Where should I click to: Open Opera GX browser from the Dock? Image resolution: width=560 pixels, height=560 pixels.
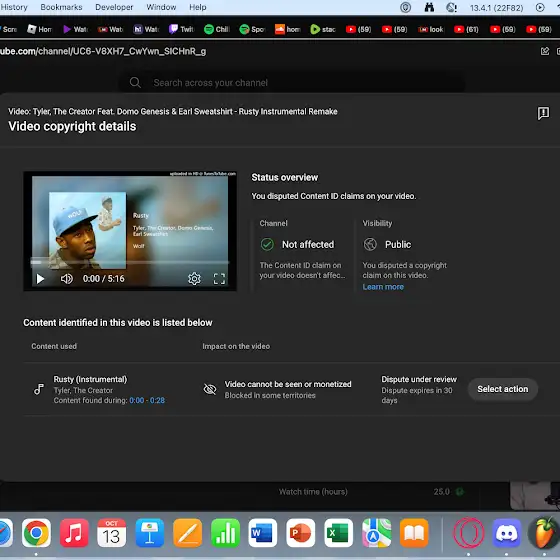[x=469, y=533]
